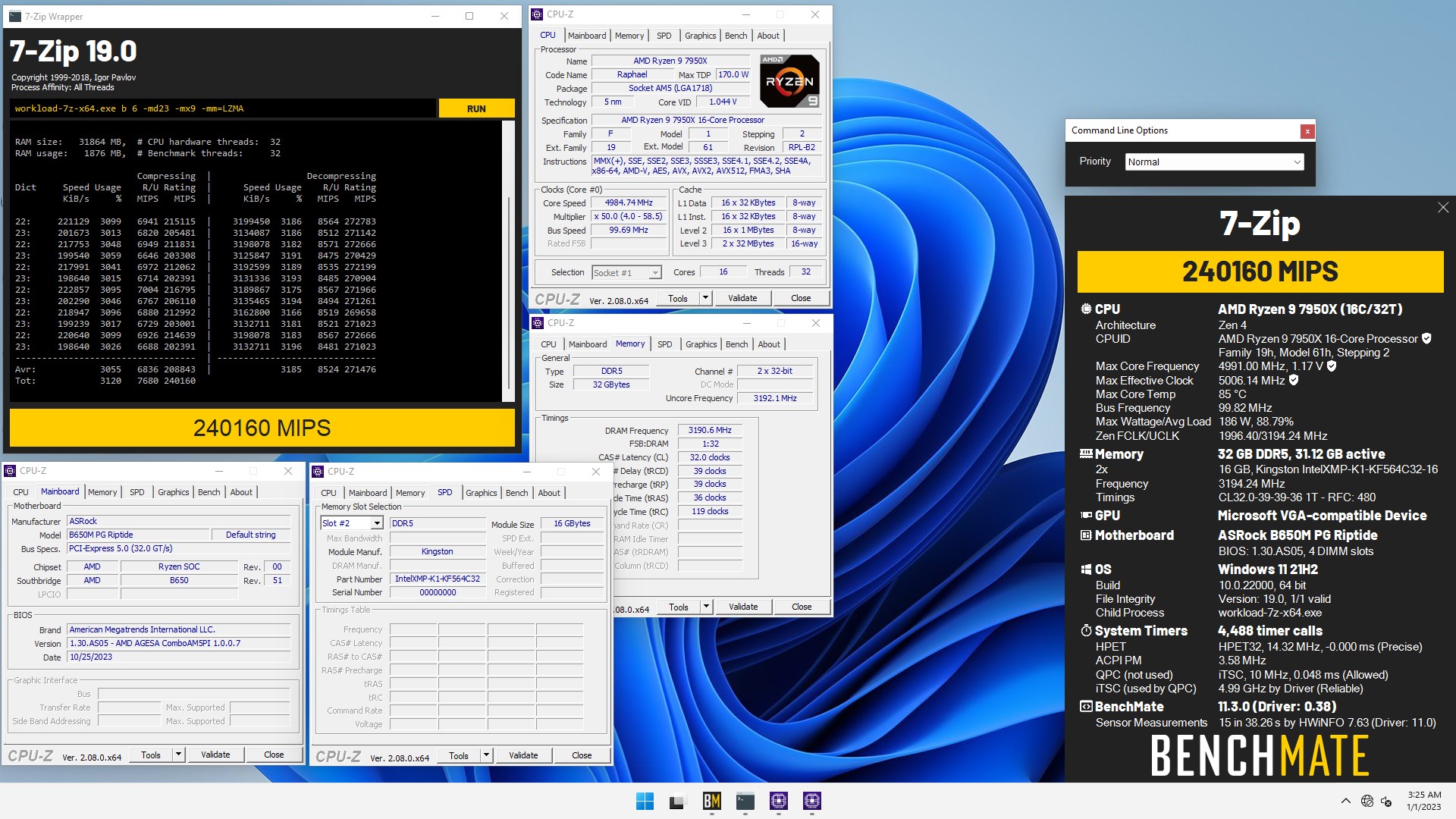
Task: Open Tools dropdown arrow in CPU-Z Memory window
Action: [x=706, y=607]
